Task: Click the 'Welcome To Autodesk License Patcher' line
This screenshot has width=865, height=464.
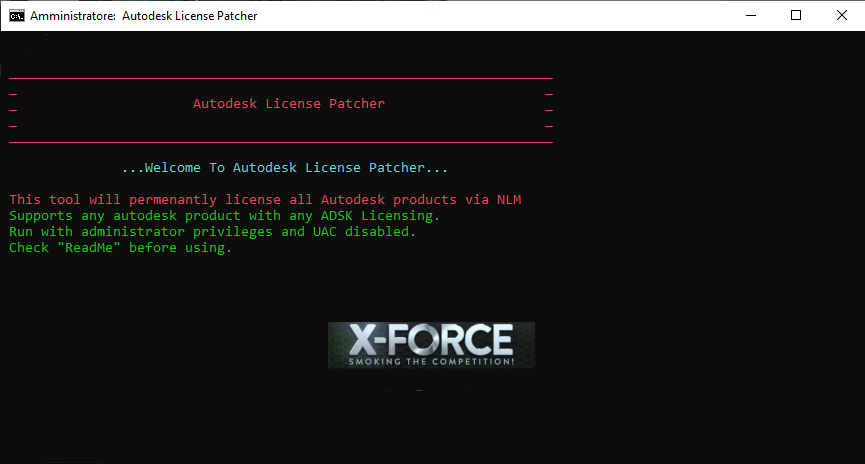Action: (x=285, y=168)
